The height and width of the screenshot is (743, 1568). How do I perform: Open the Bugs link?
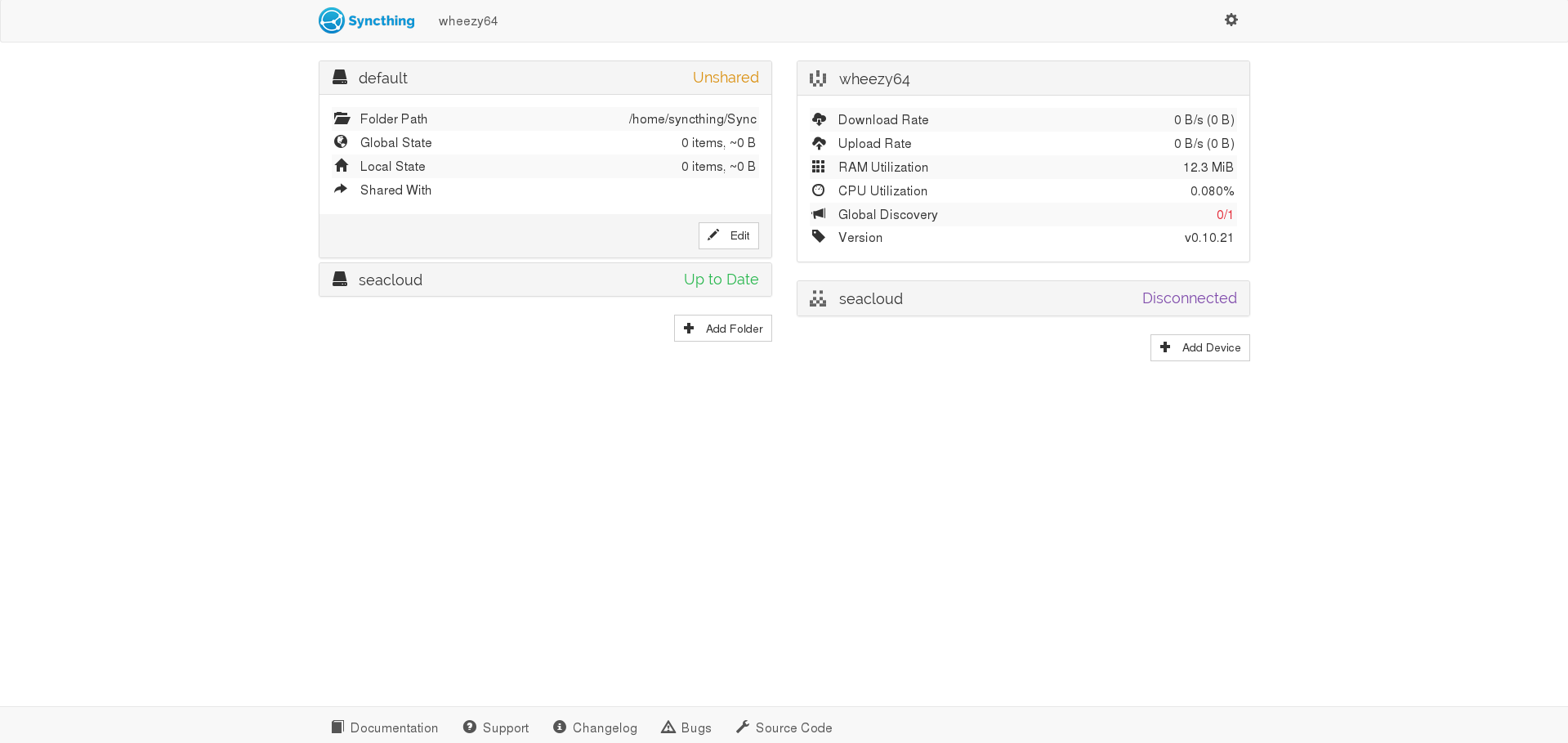686,727
